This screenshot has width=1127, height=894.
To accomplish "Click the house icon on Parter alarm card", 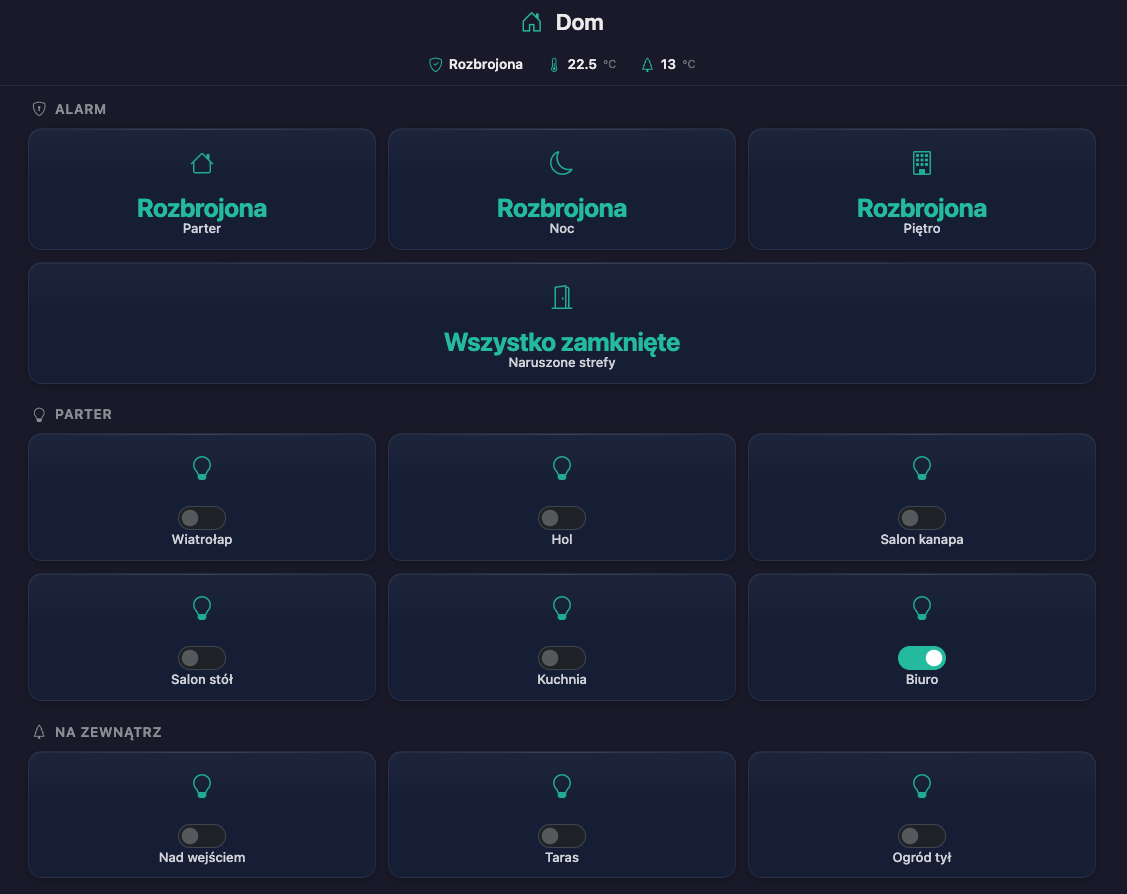I will [202, 163].
